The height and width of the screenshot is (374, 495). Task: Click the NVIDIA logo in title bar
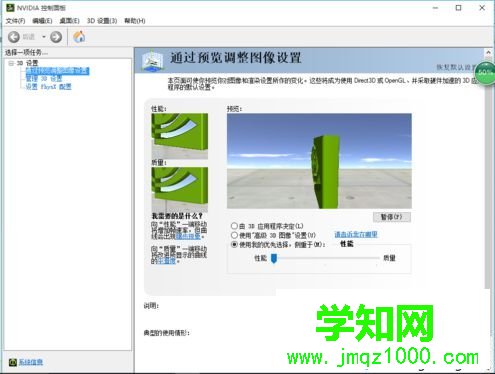coord(10,7)
